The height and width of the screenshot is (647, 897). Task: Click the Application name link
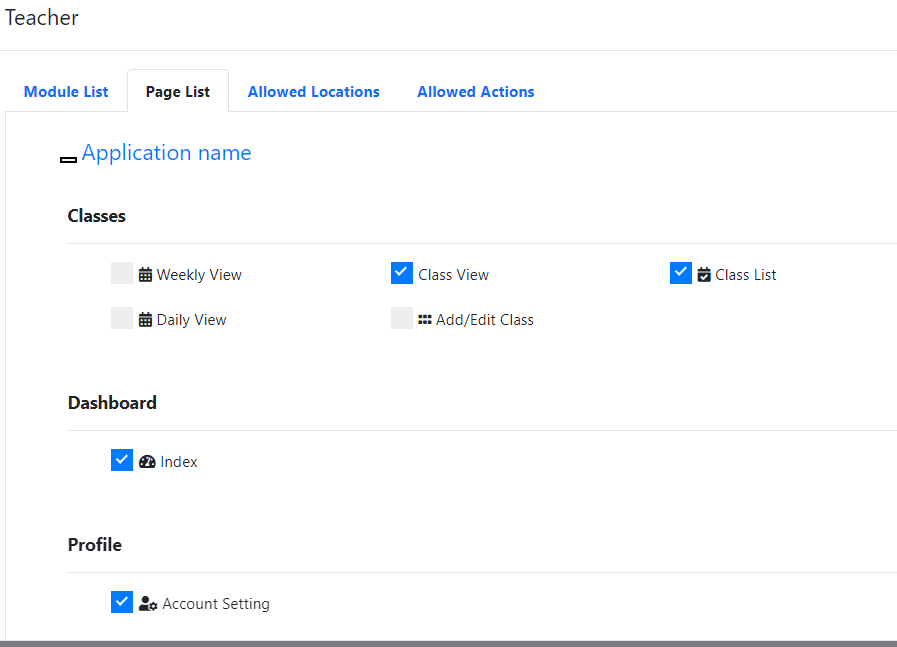click(166, 153)
